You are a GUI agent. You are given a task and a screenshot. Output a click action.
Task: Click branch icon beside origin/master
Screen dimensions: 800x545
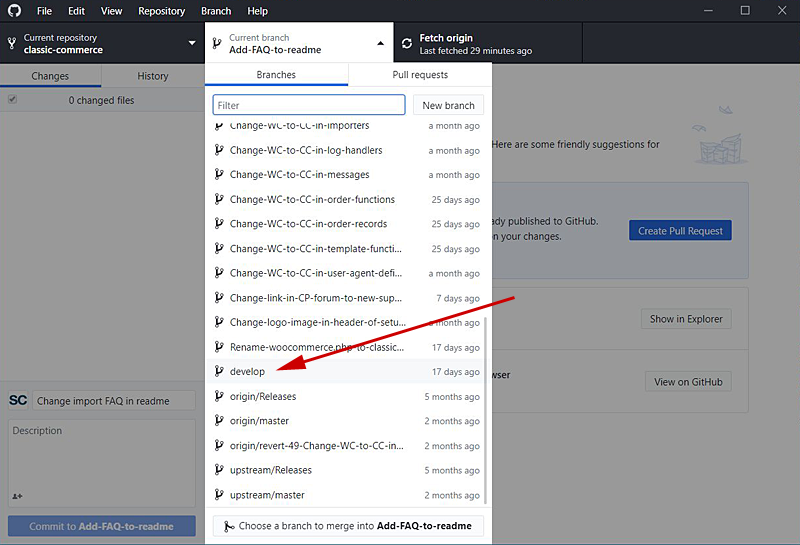click(x=219, y=420)
